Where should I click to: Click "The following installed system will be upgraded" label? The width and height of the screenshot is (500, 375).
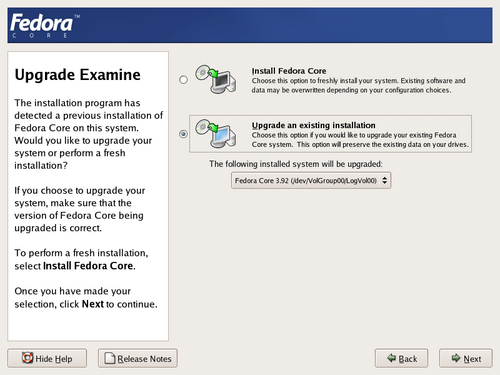[x=296, y=164]
